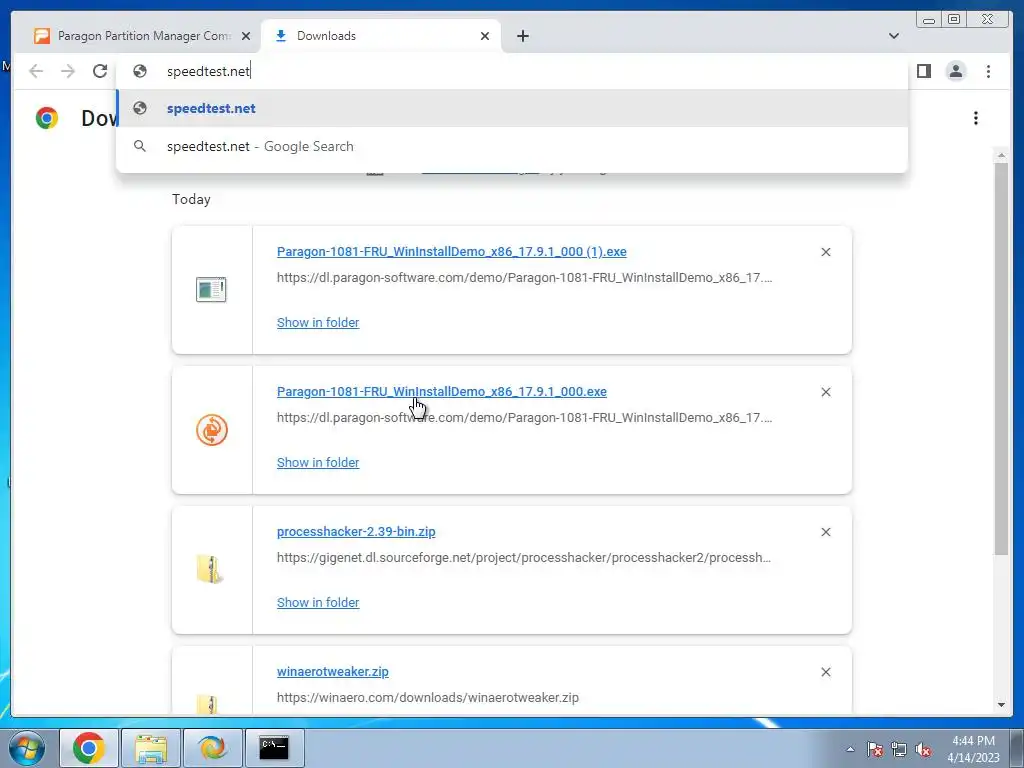This screenshot has height=768, width=1024.
Task: Open the Downloads page more-actions menu
Action: [x=976, y=118]
